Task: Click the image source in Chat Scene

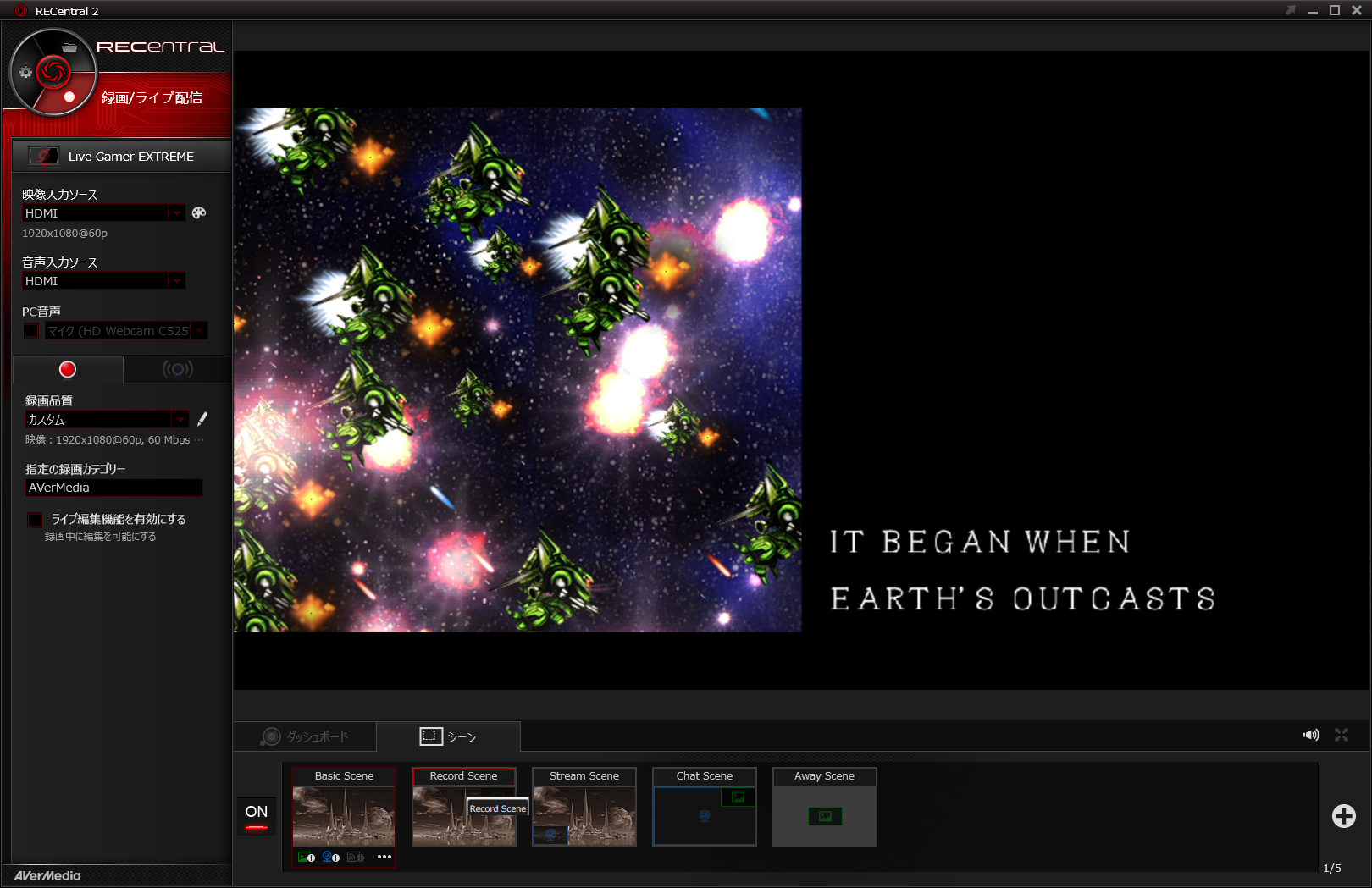Action: [x=738, y=797]
